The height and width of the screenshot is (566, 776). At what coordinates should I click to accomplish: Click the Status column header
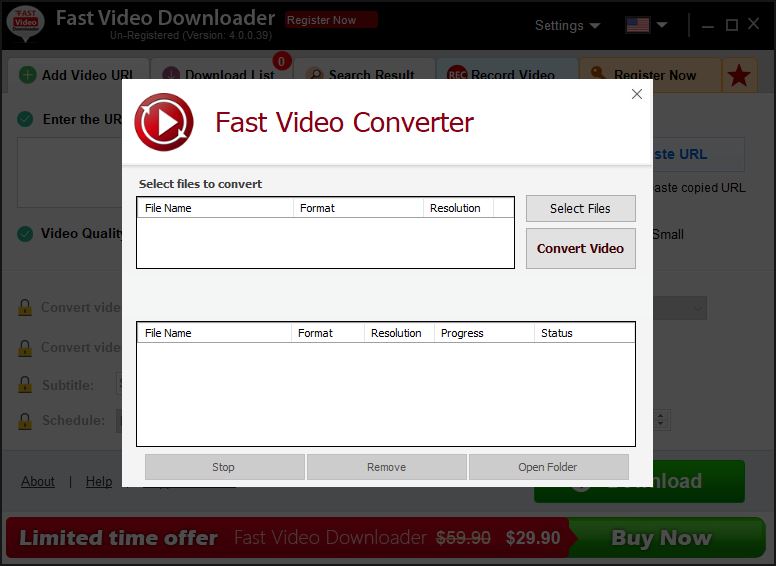[x=584, y=333]
